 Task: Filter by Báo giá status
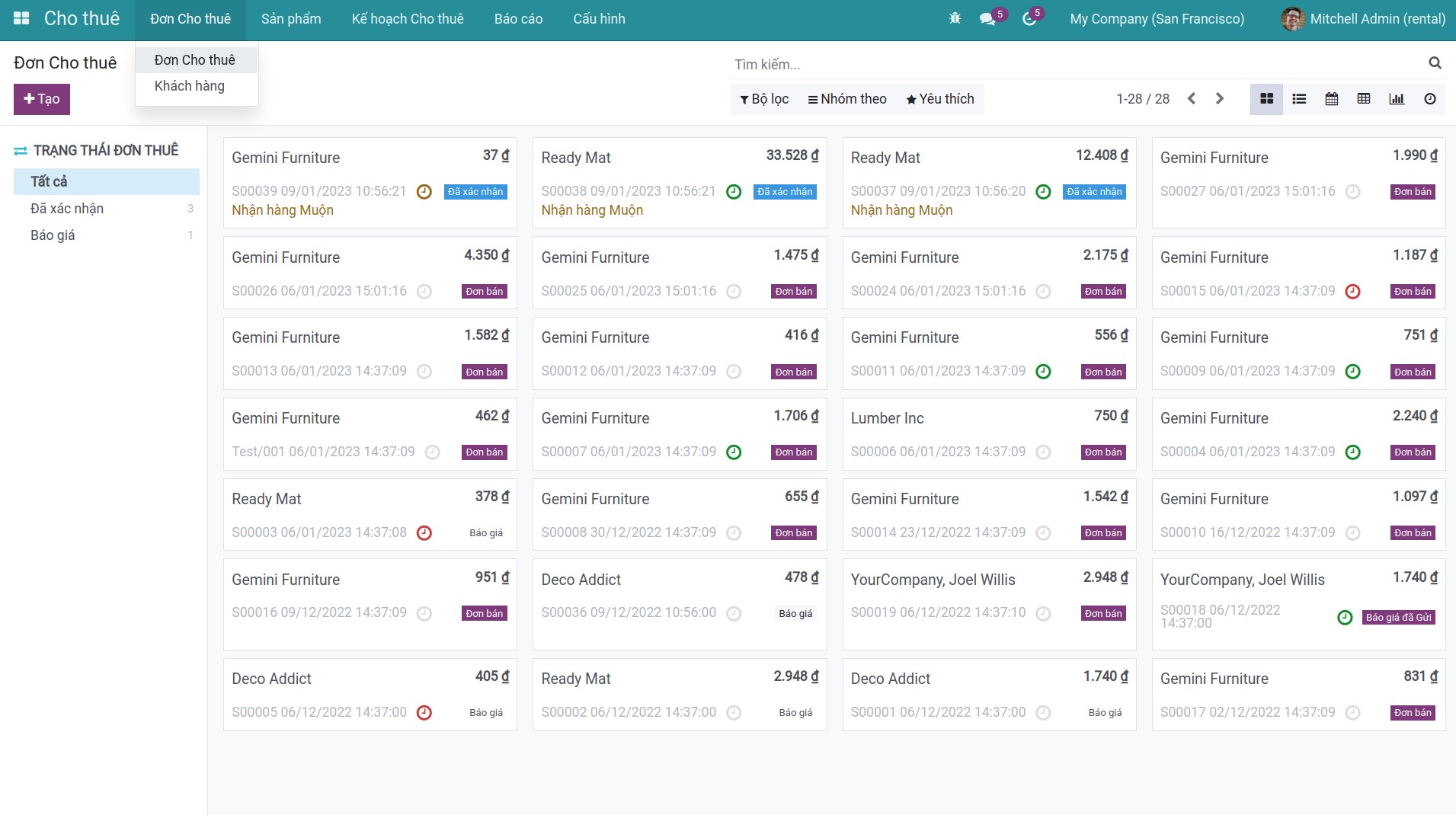pos(53,235)
